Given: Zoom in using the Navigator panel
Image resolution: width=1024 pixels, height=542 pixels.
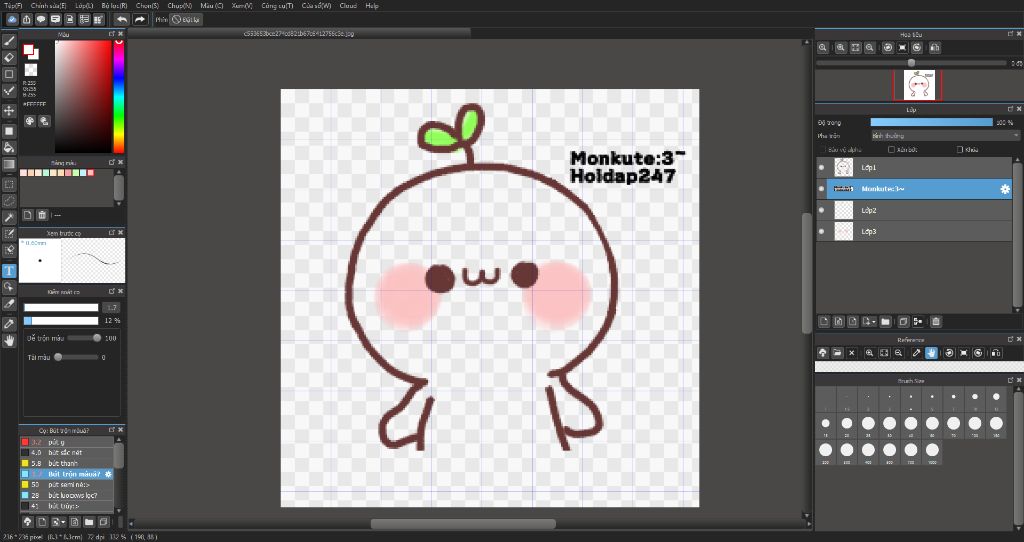Looking at the screenshot, I should point(840,48).
